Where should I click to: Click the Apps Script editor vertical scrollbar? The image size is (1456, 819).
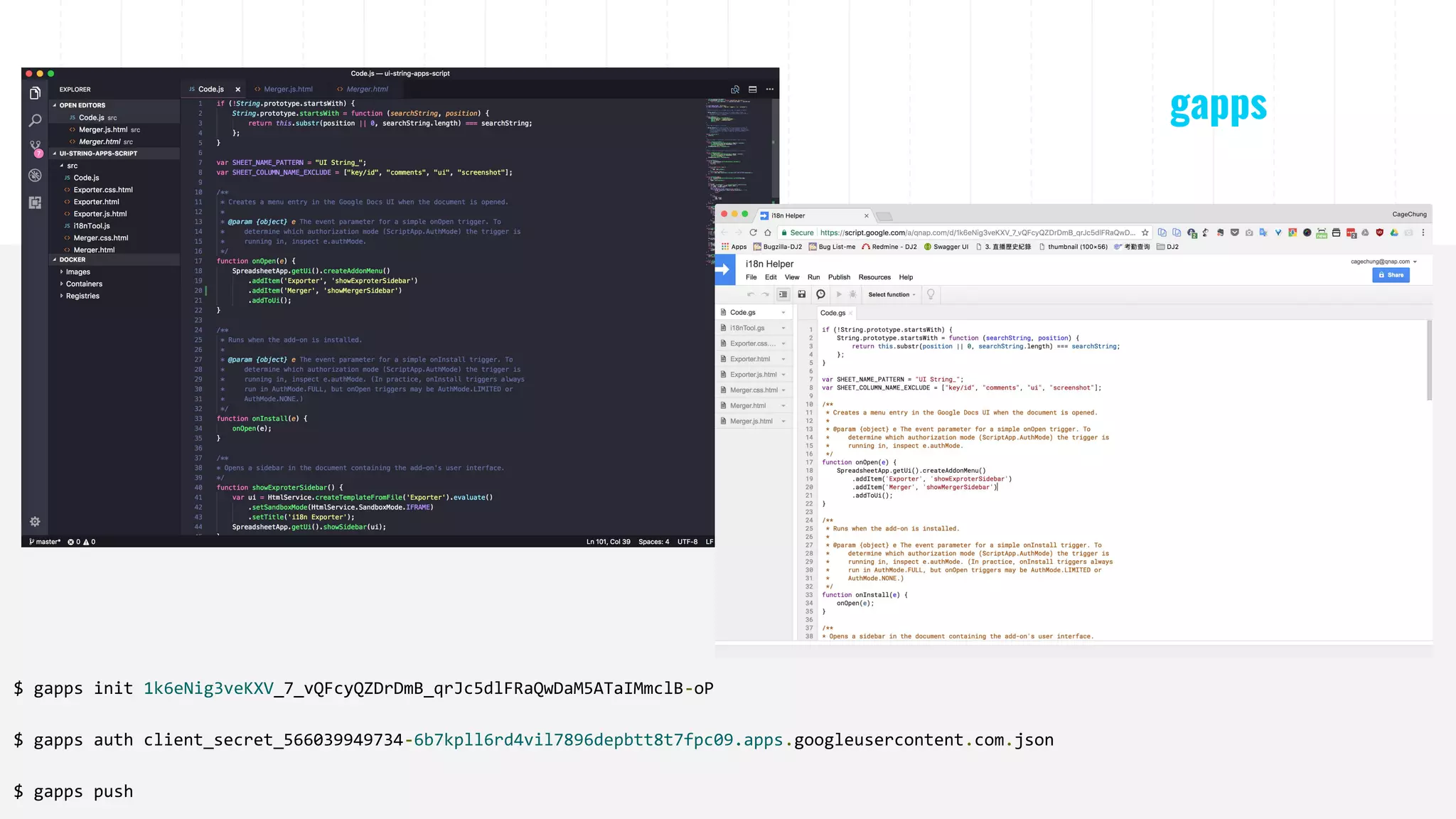tap(1429, 360)
